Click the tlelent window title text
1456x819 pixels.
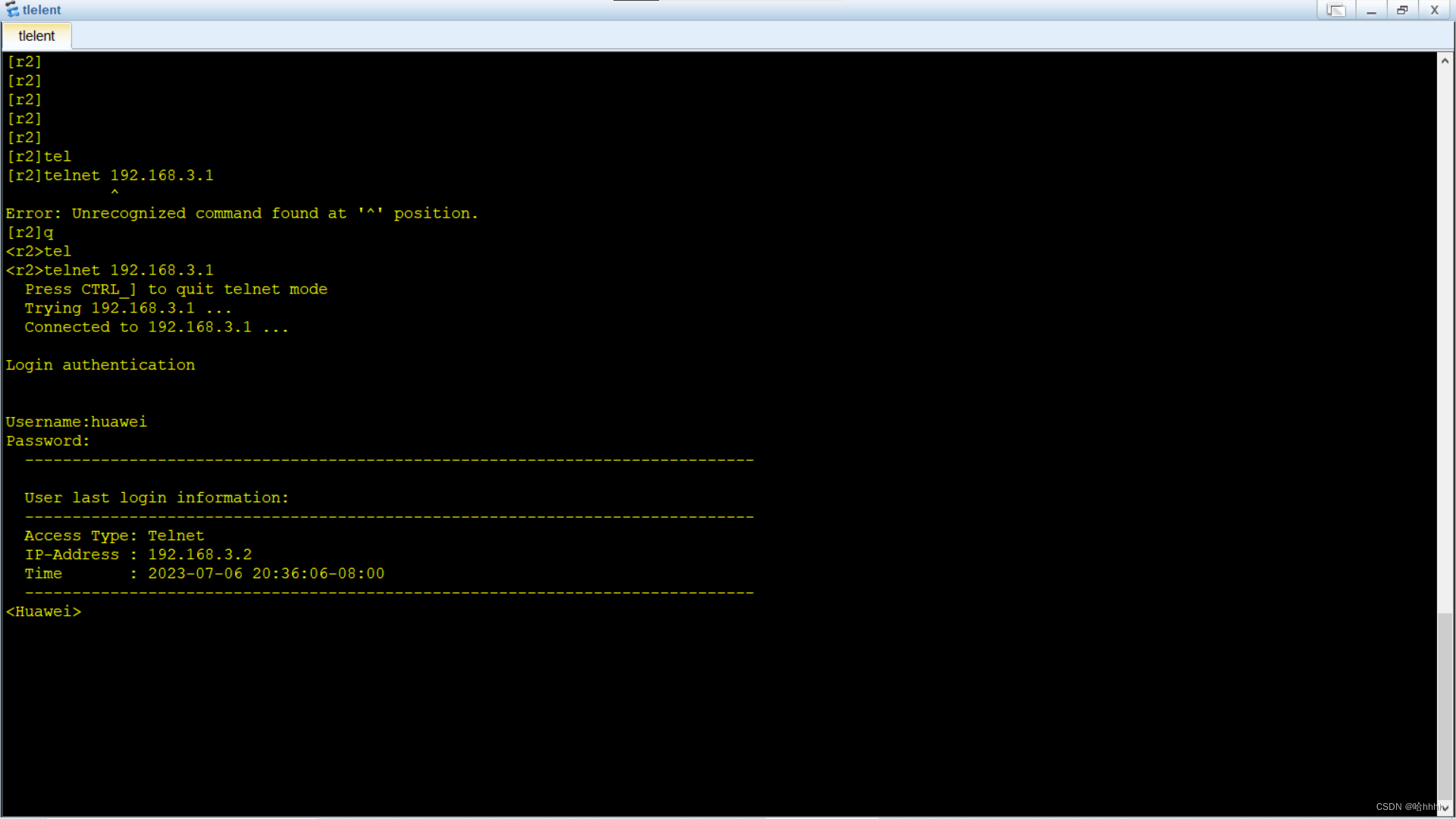[x=42, y=10]
